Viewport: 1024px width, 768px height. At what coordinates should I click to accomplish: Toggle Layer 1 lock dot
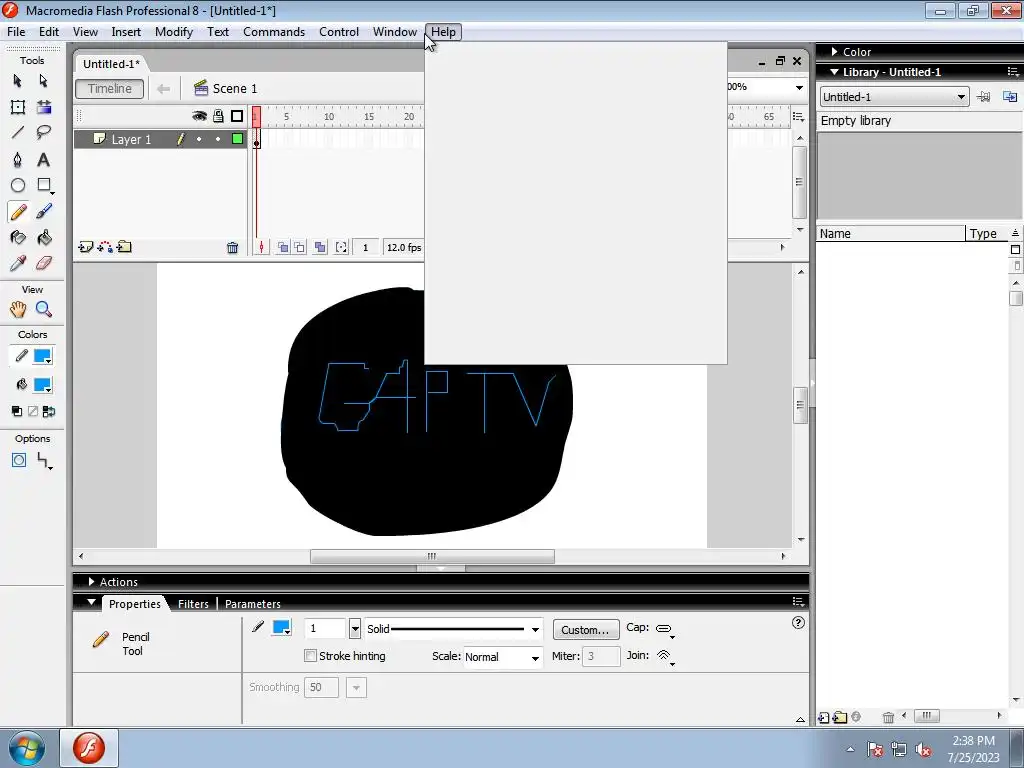(x=218, y=139)
